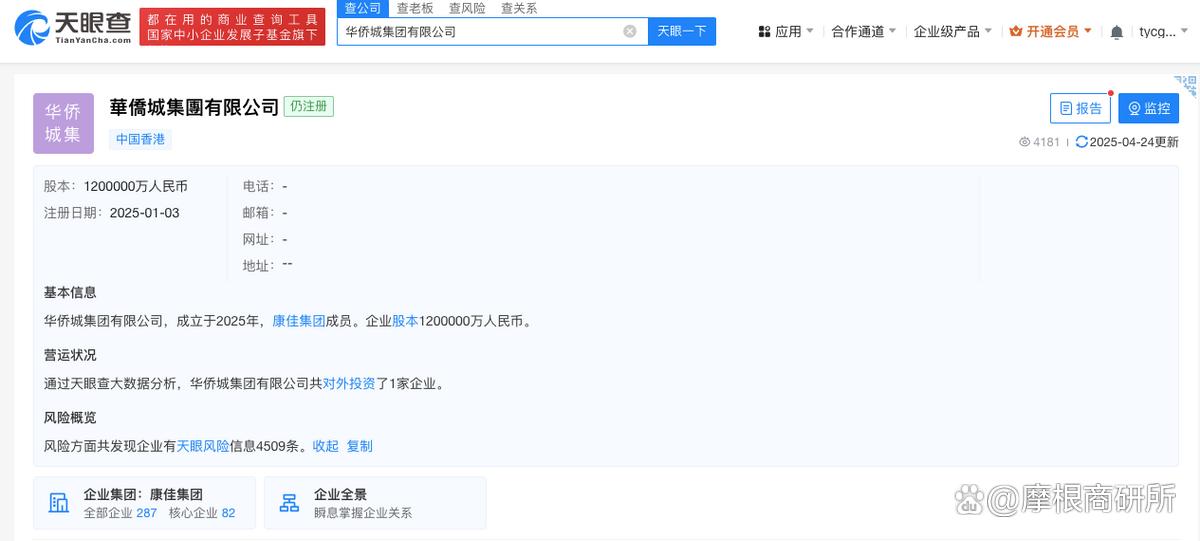Screen dimensions: 1200x541
Task: Click the 天眼一下 search button
Action: [x=682, y=31]
